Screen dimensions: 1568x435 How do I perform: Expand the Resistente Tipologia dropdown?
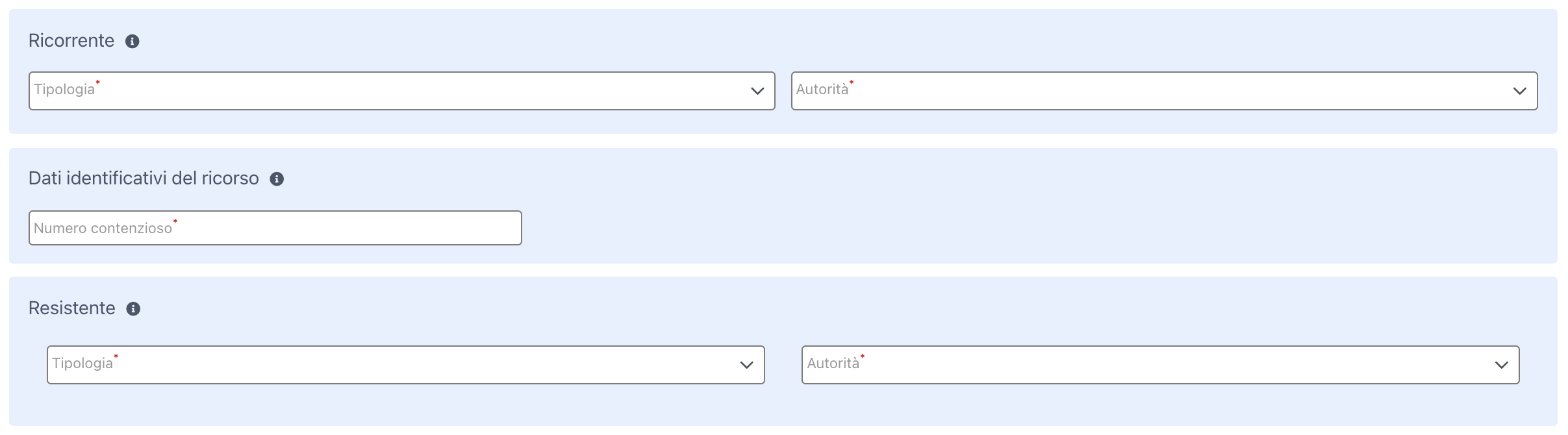pos(406,365)
